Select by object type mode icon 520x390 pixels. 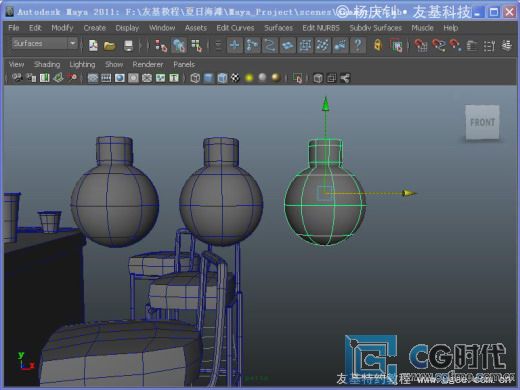pyautogui.click(x=179, y=46)
